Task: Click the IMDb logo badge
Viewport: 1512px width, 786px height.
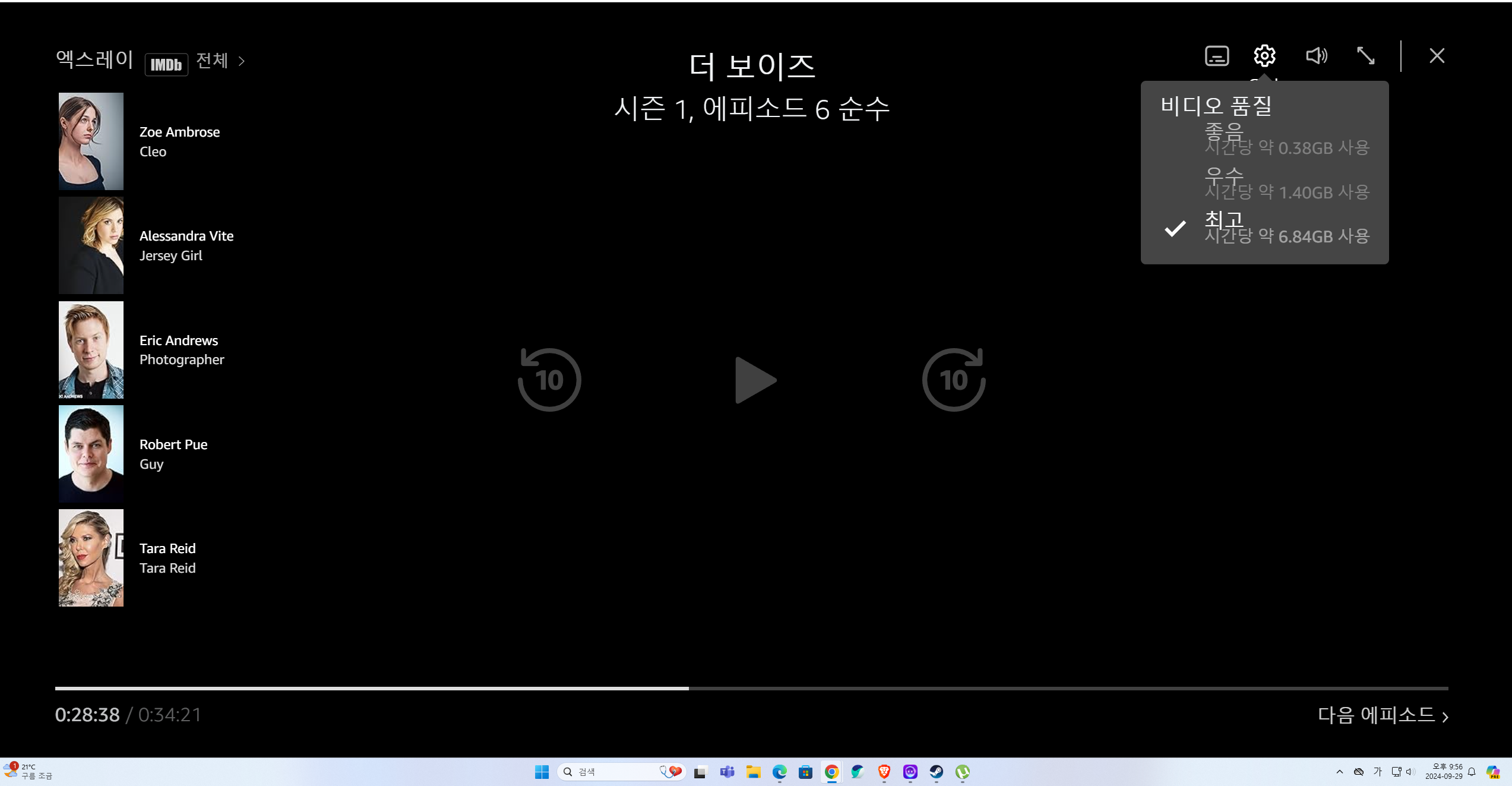Action: pyautogui.click(x=166, y=64)
